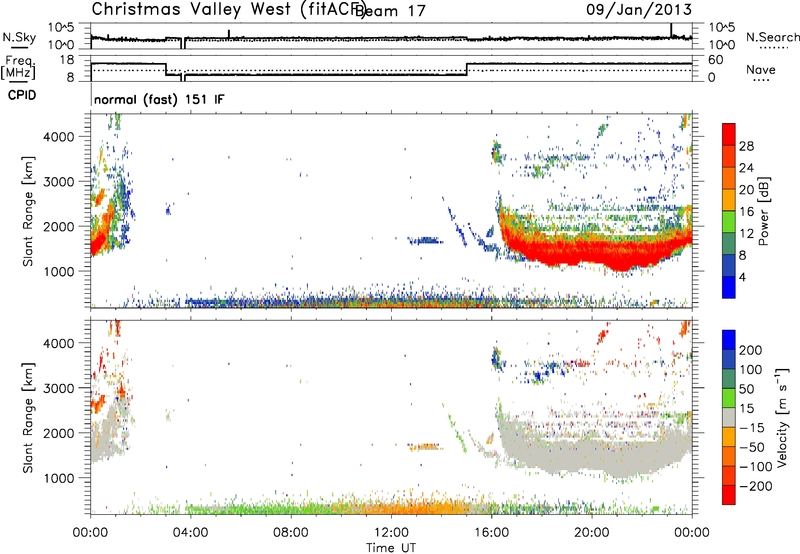The height and width of the screenshot is (554, 800).
Task: Click the "Power [dB]" color bar title
Action: pyautogui.click(x=764, y=211)
